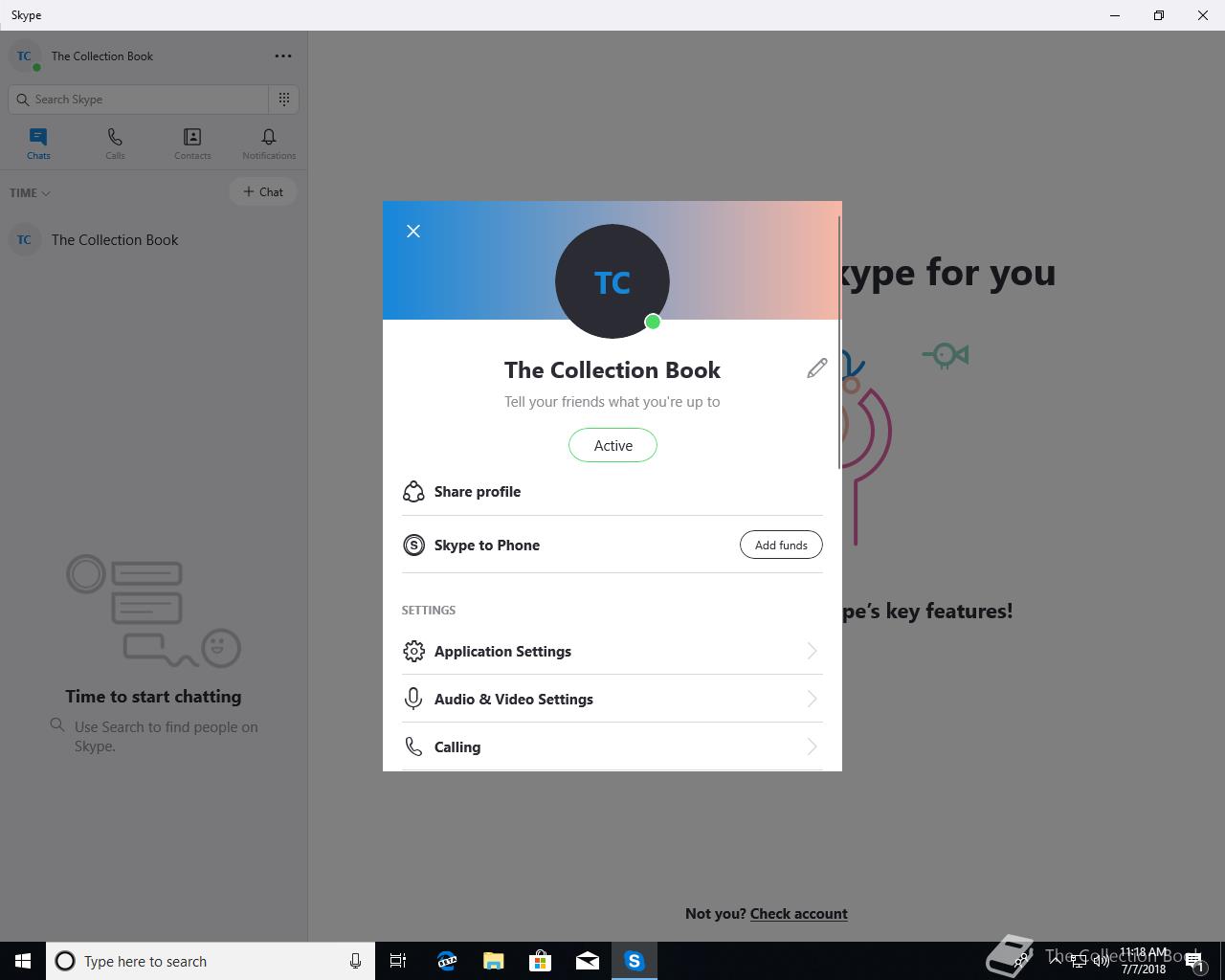This screenshot has height=980, width=1225.
Task: Click Tell your friends what you're up to
Action: 612,402
